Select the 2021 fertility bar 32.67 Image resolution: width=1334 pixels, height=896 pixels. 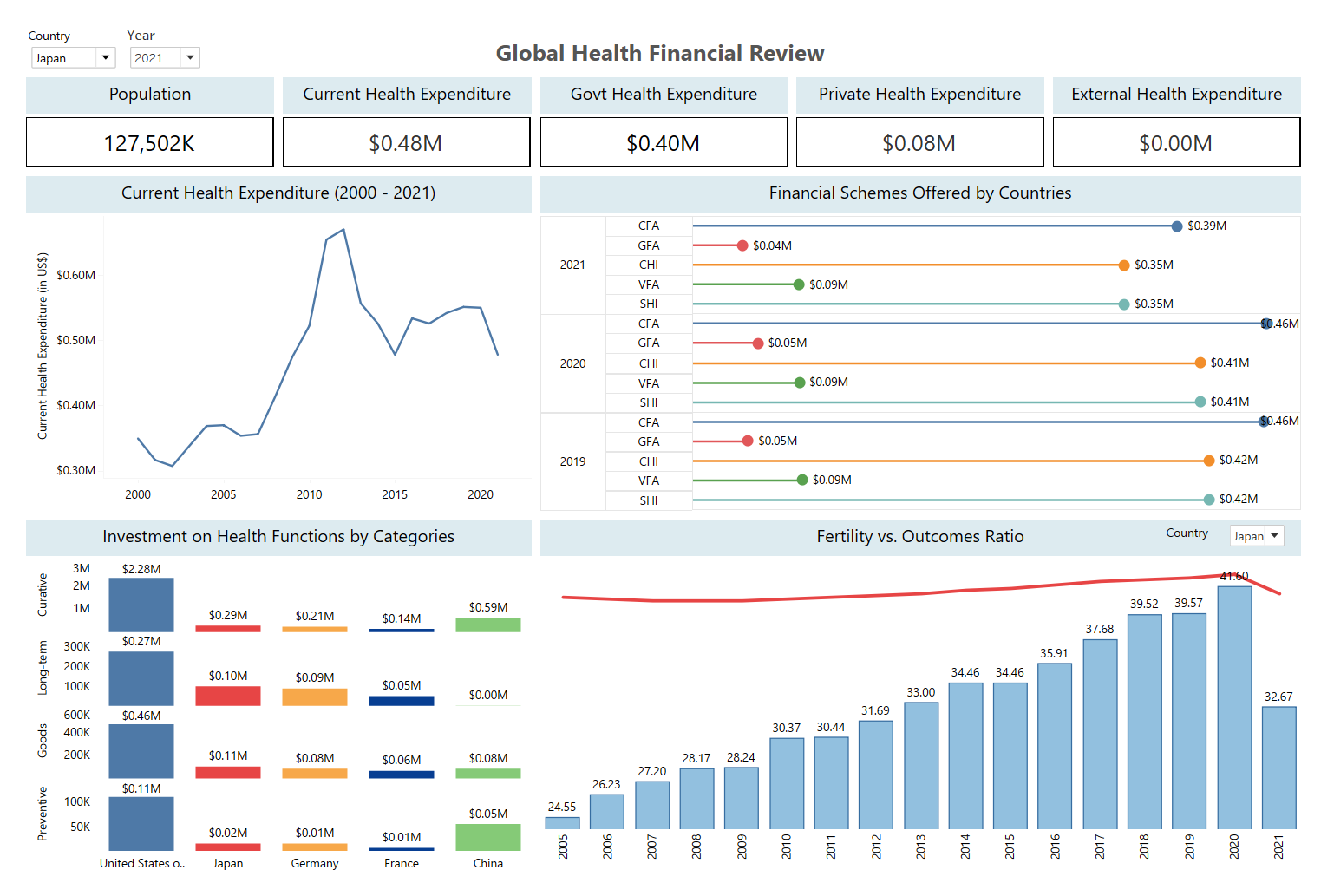click(1279, 768)
